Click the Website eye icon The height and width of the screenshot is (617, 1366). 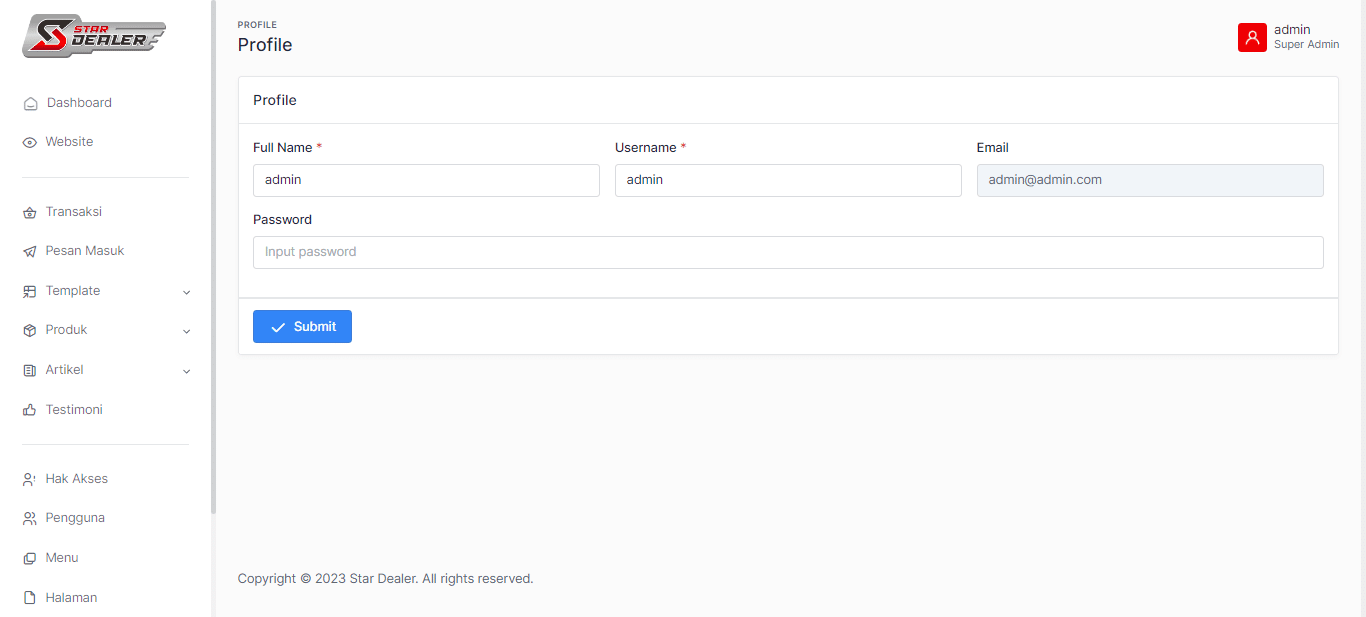pyautogui.click(x=30, y=142)
